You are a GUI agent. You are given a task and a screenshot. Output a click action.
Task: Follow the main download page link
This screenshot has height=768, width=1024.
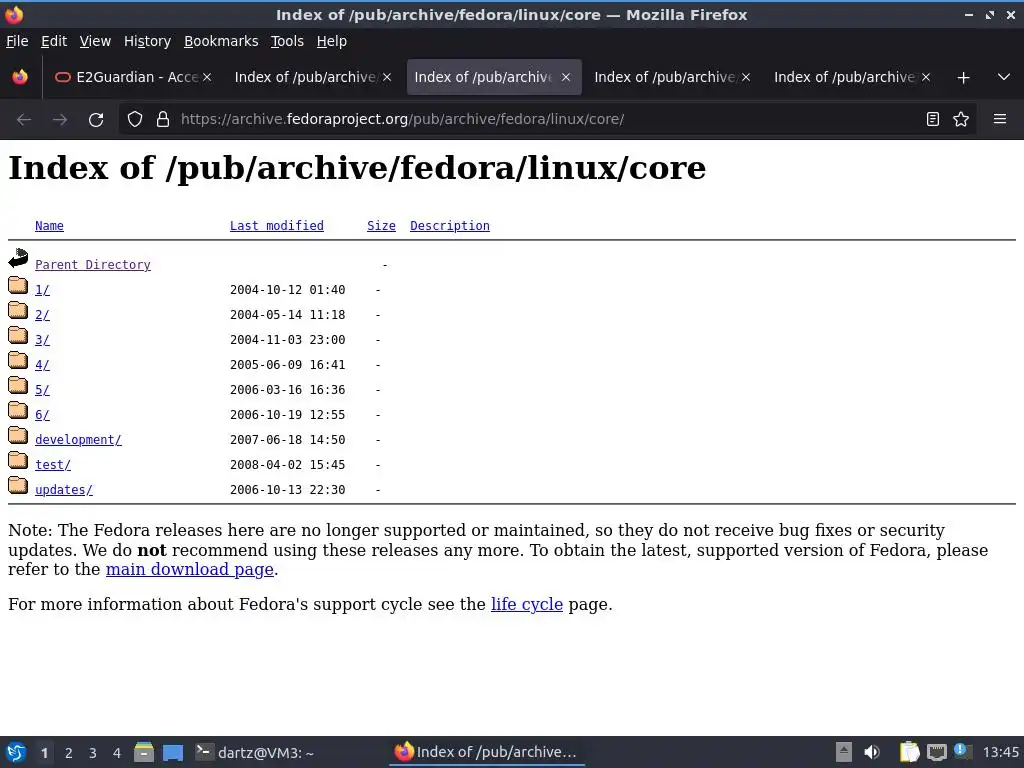point(189,569)
